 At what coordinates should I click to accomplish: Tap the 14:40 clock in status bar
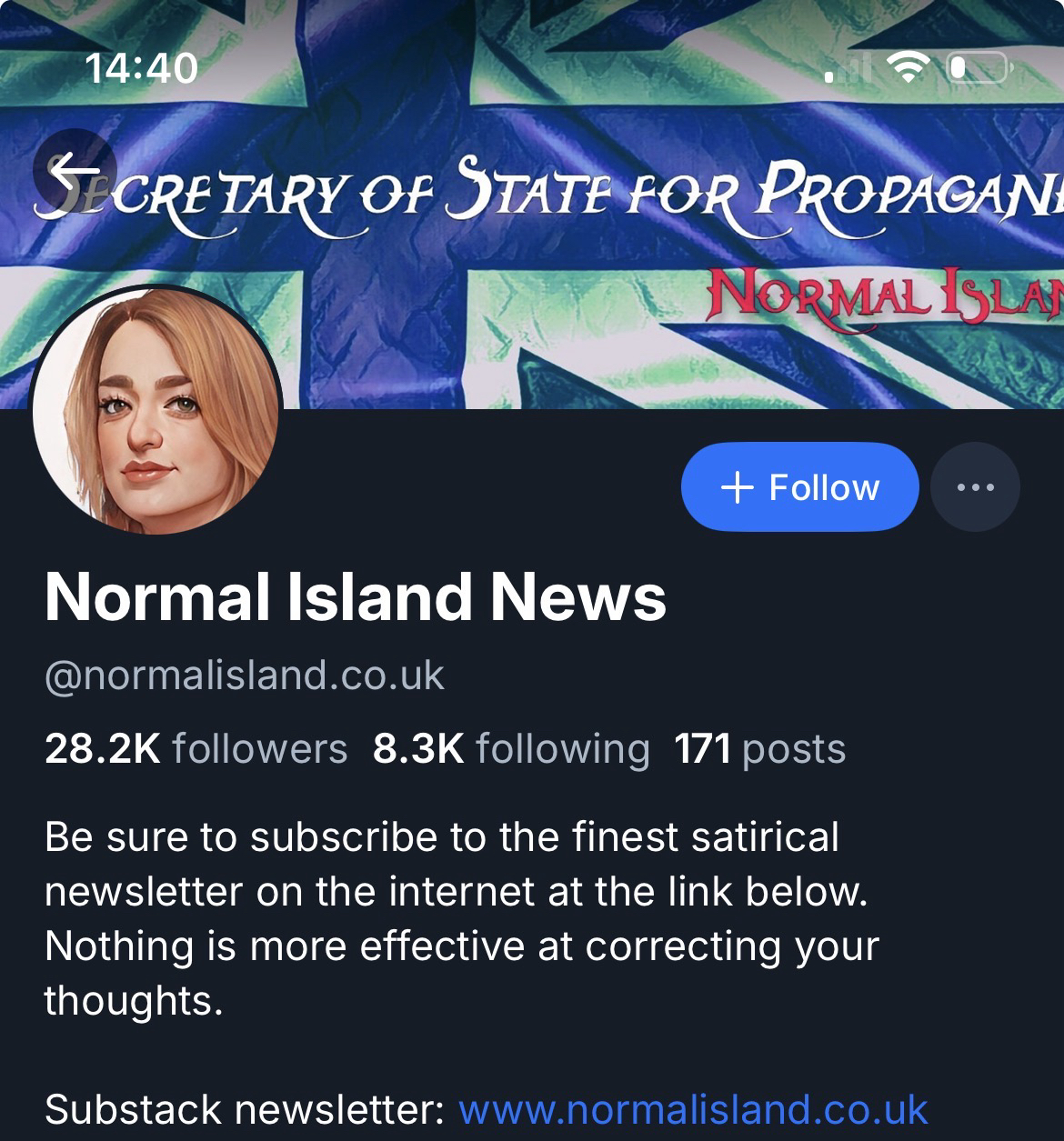tap(142, 68)
